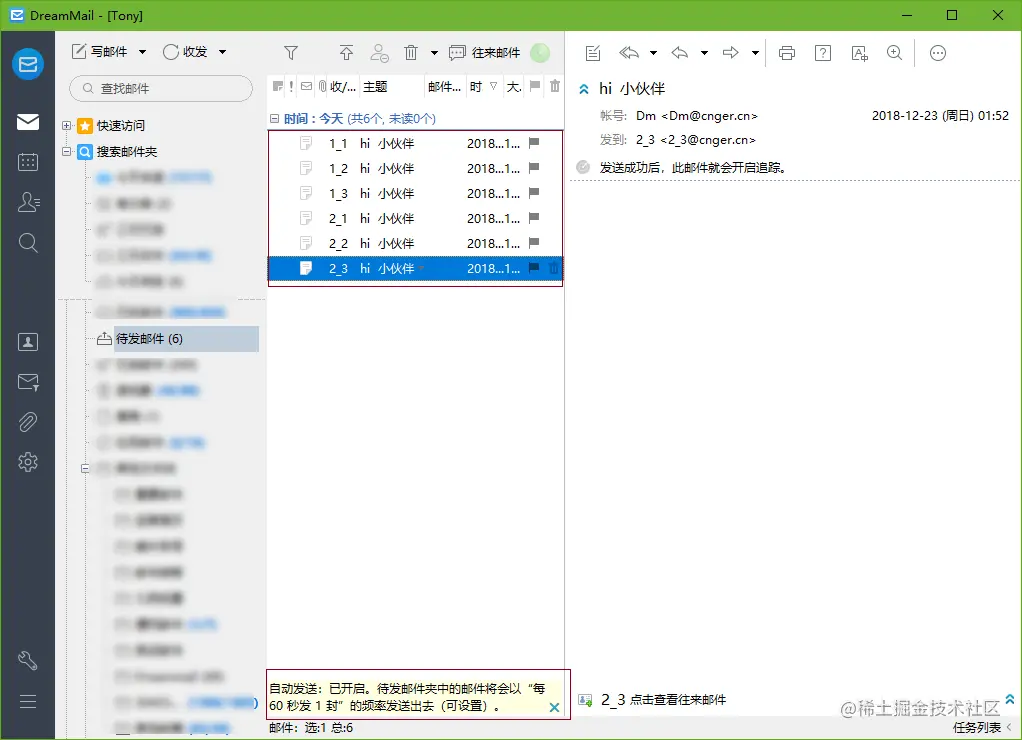Click the 收发 send/receive button
The height and width of the screenshot is (740, 1022).
coord(186,52)
